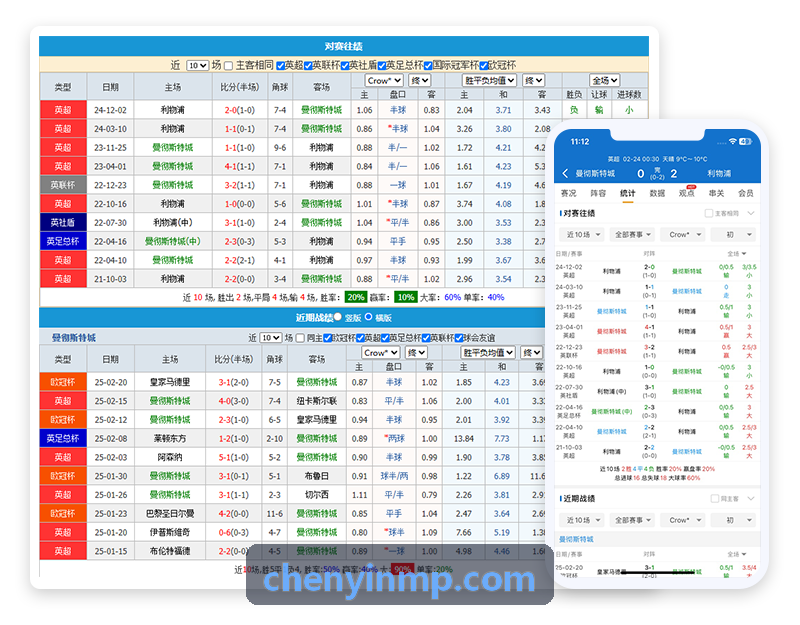
Task: Select the 横版 radio button
Action: point(368,317)
